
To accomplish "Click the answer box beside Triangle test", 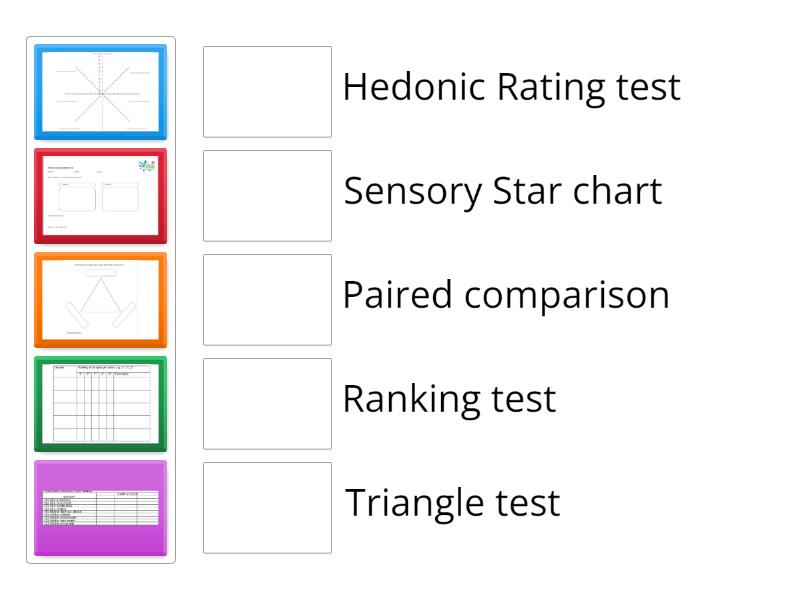I will [266, 508].
